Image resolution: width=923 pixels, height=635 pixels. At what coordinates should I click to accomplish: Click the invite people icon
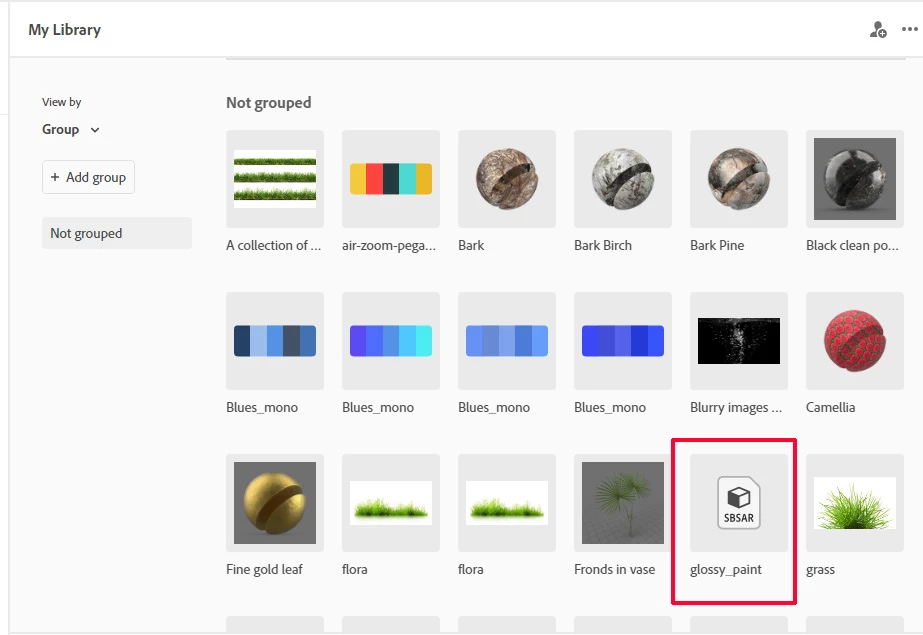[878, 29]
